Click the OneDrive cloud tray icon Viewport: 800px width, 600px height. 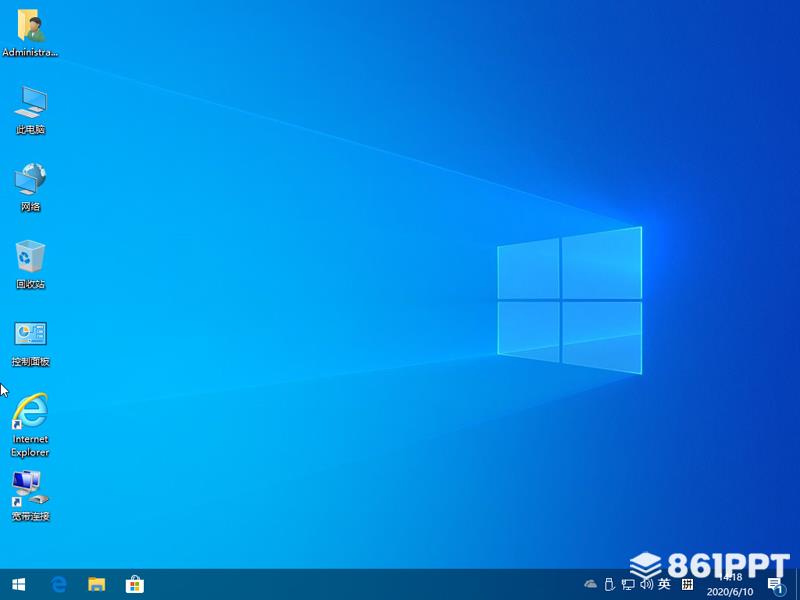point(590,584)
